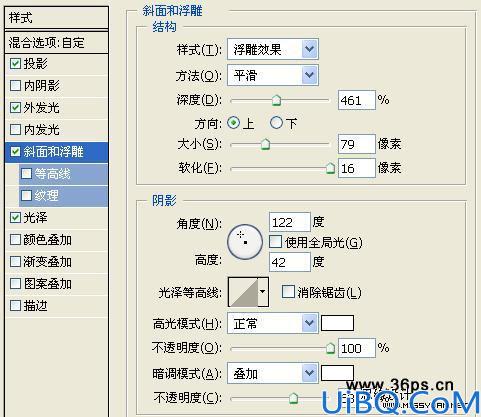Select the 投影 list item label
This screenshot has height=417, width=481.
[35, 64]
